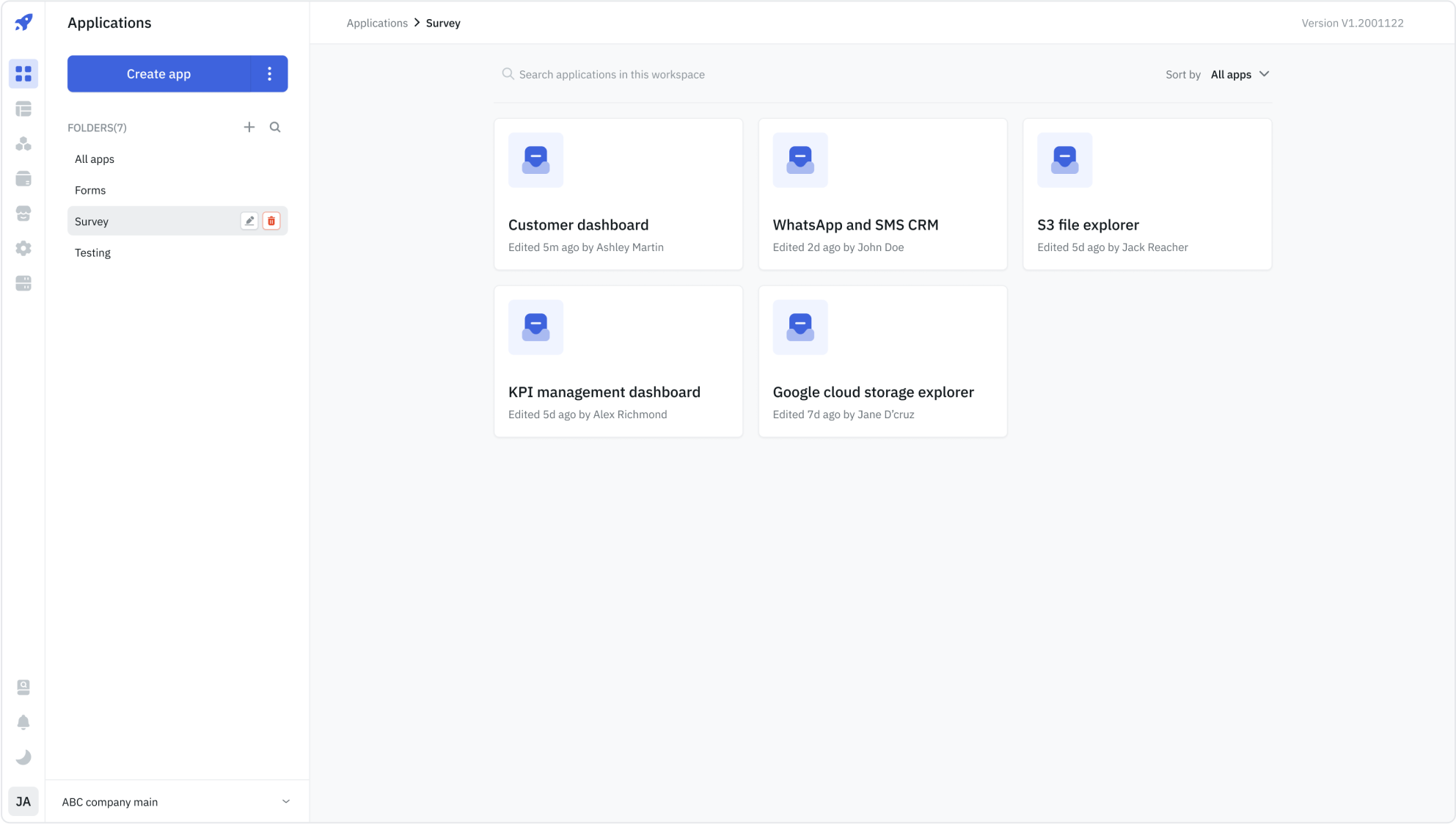The image size is (1456, 824).
Task: Open the database table icon in sidebar
Action: click(23, 109)
